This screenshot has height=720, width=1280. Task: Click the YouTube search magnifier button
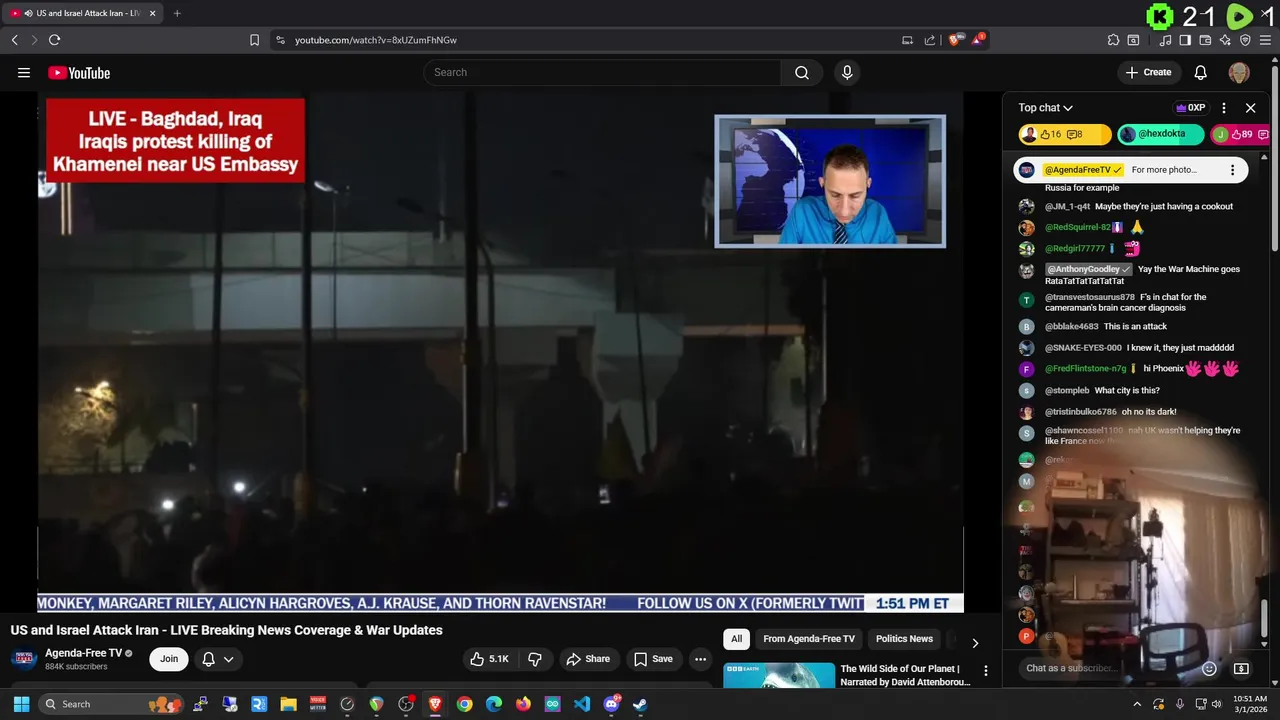pos(802,72)
